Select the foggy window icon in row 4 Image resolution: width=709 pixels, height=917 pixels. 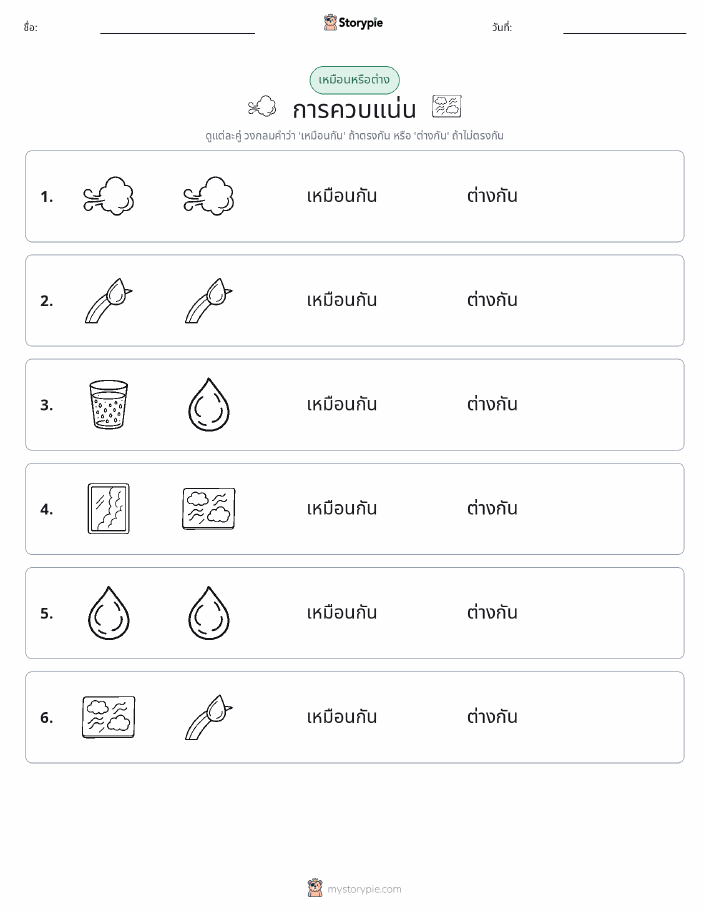[x=109, y=508]
